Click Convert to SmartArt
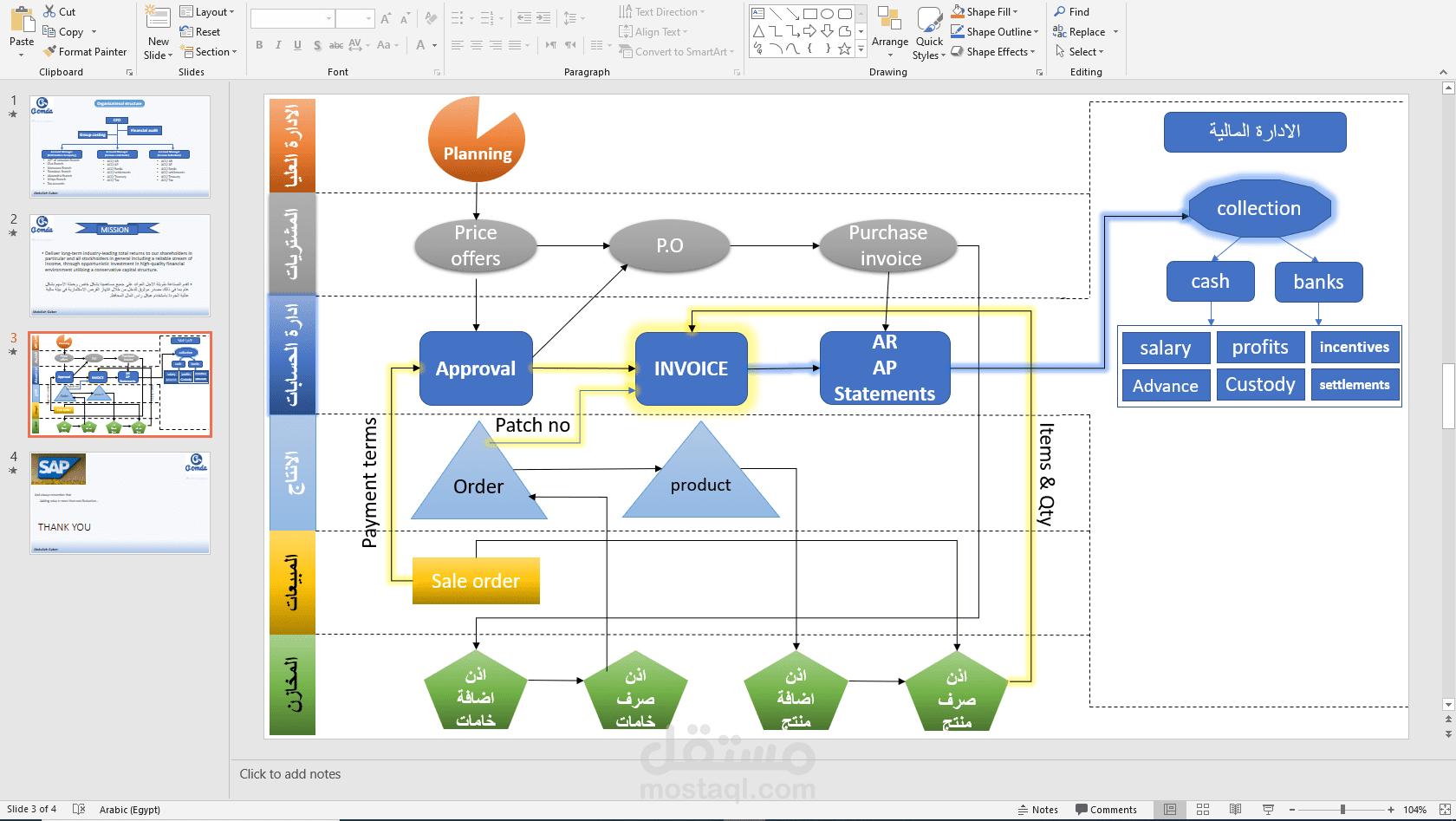The width and height of the screenshot is (1456, 821). pyautogui.click(x=677, y=52)
